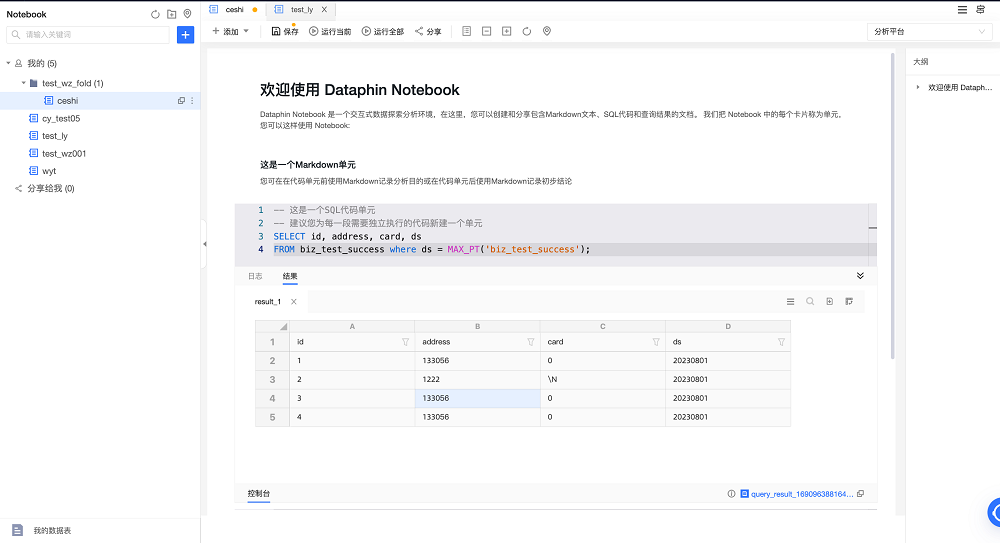The image size is (1000, 543).
Task: Click the vertical scrollbar of the notebook
Action: 893,200
